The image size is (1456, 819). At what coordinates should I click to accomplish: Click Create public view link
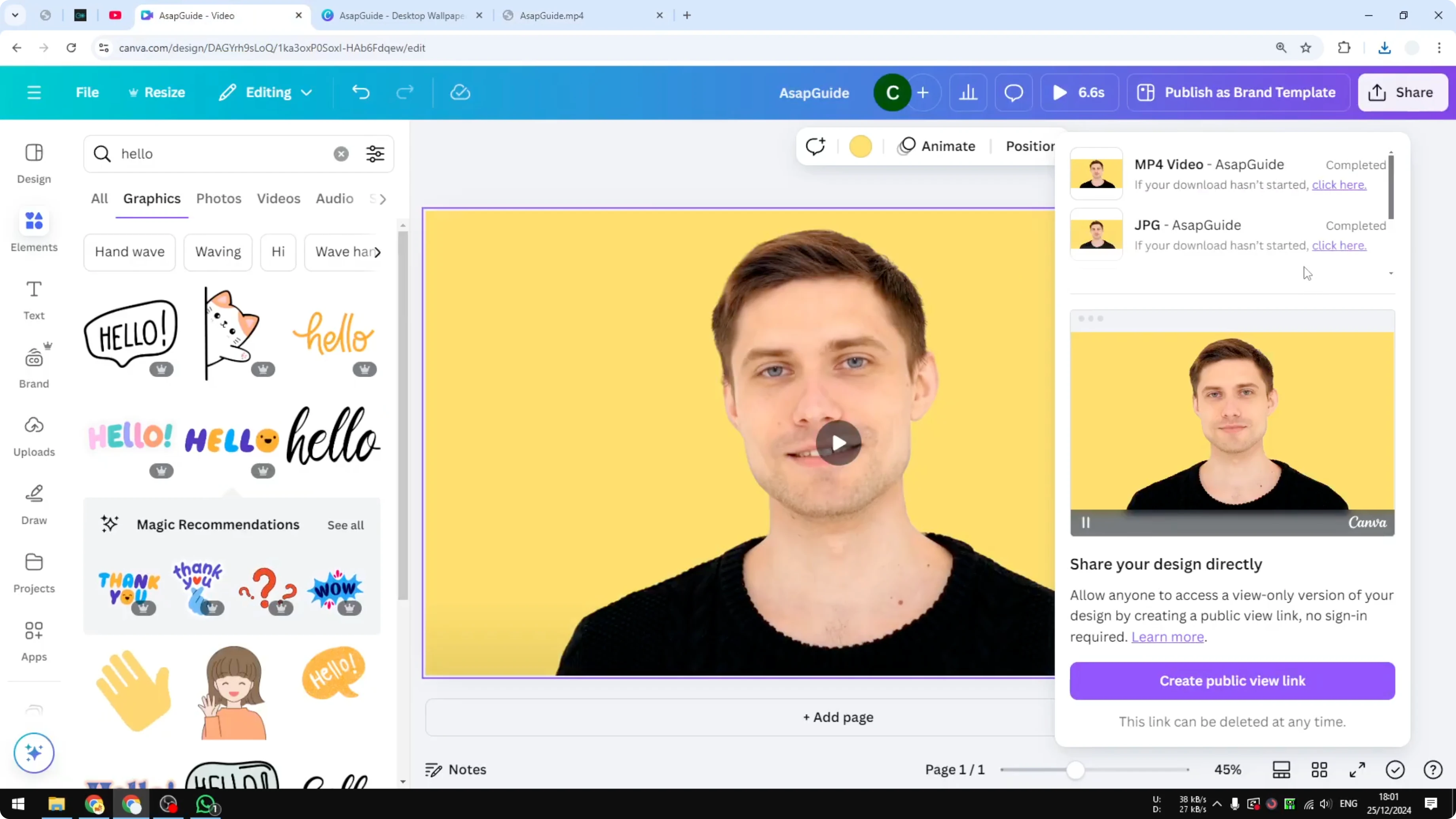(x=1232, y=681)
